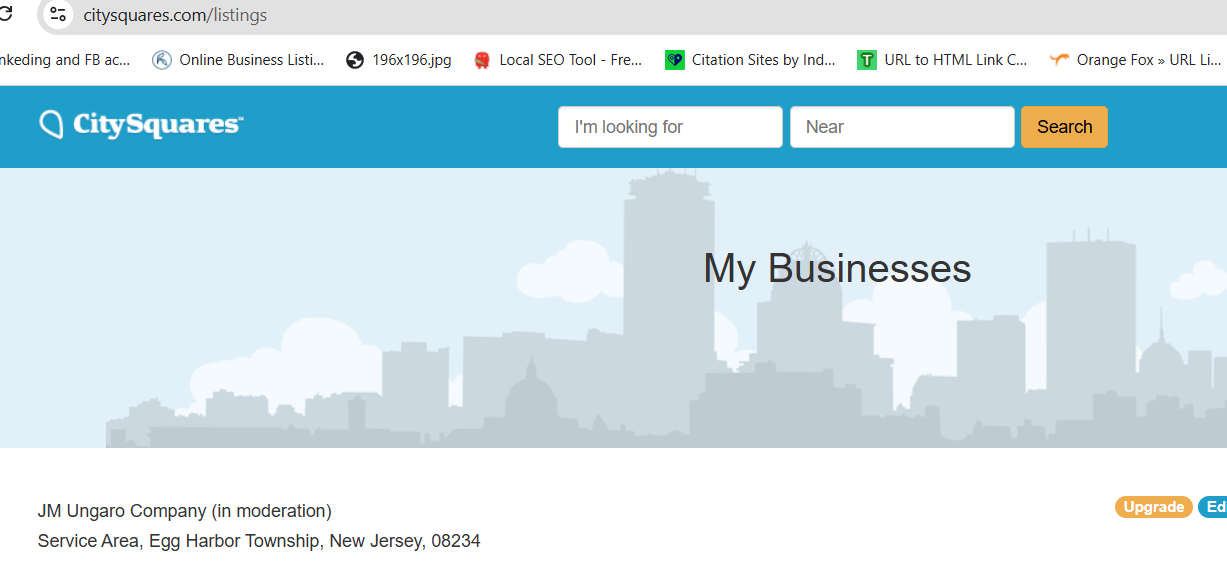Screen dimensions: 1227x573
Task: Click the 'My Businesses' heading
Action: 837,269
